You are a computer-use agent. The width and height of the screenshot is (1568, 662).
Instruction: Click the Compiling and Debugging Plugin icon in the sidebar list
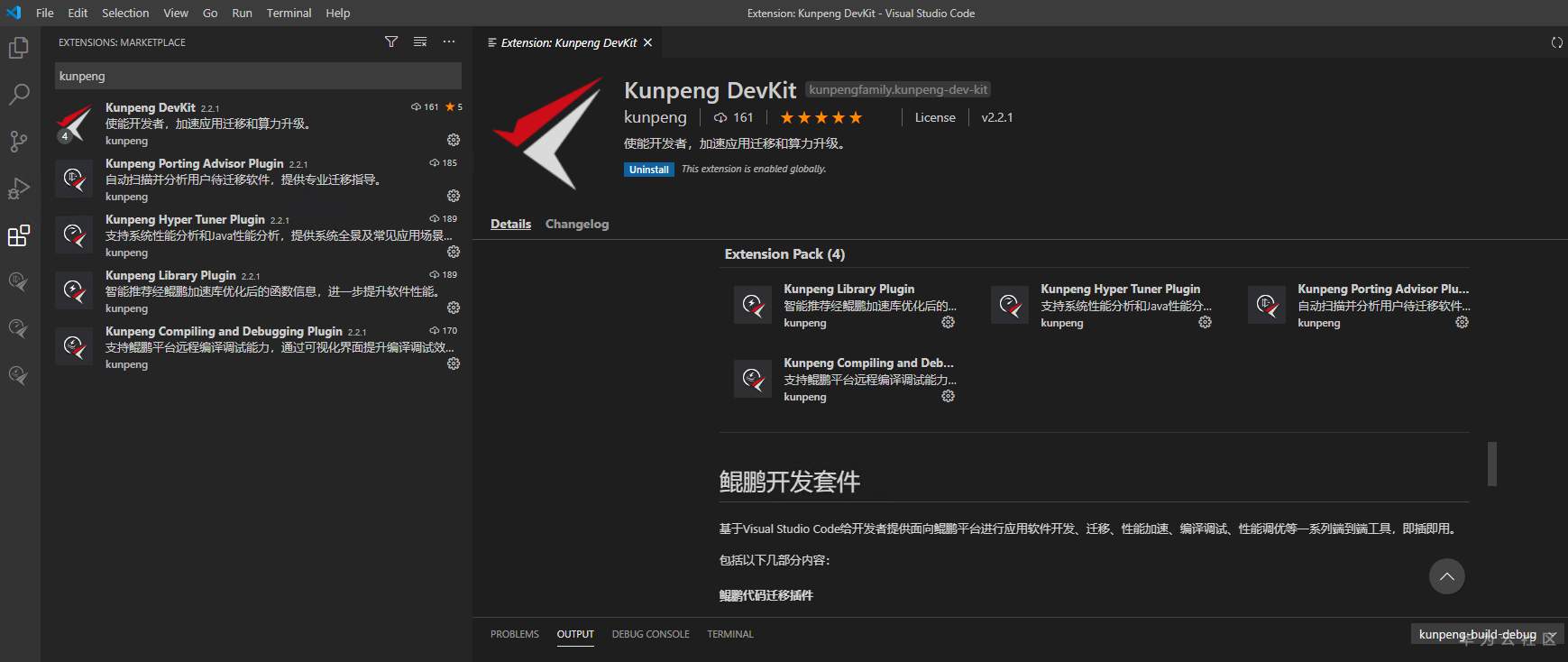tap(74, 346)
